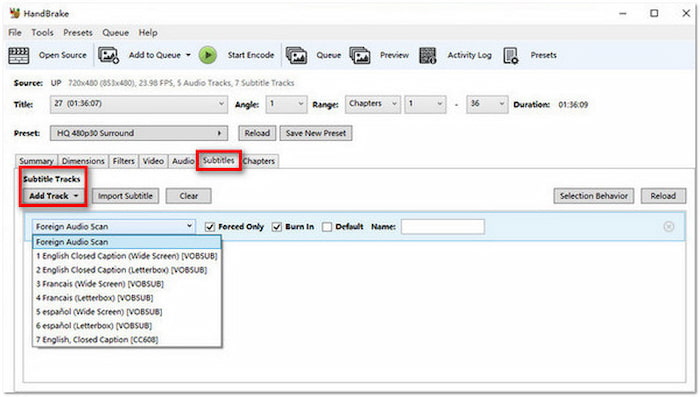The width and height of the screenshot is (700, 397).
Task: Open the File menu
Action: (15, 33)
